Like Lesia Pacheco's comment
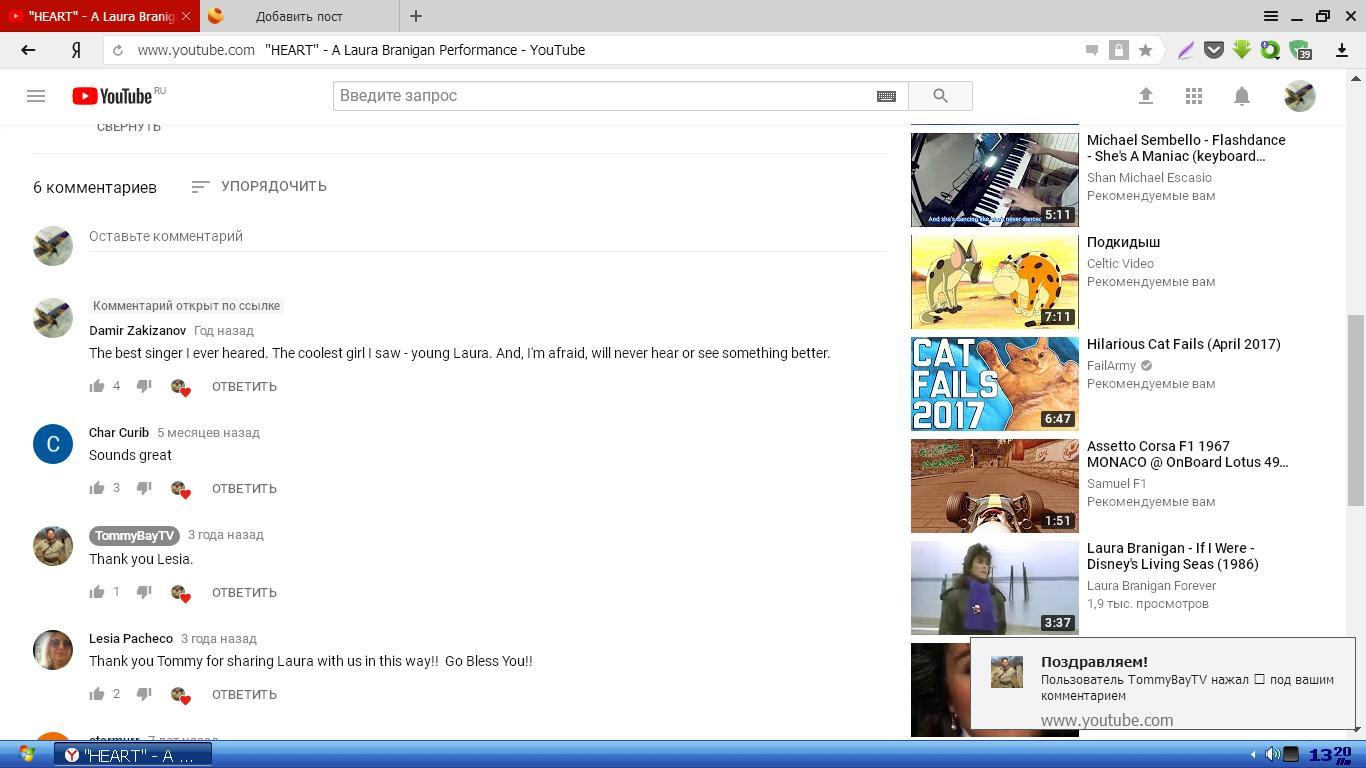Image resolution: width=1366 pixels, height=768 pixels. pos(97,694)
